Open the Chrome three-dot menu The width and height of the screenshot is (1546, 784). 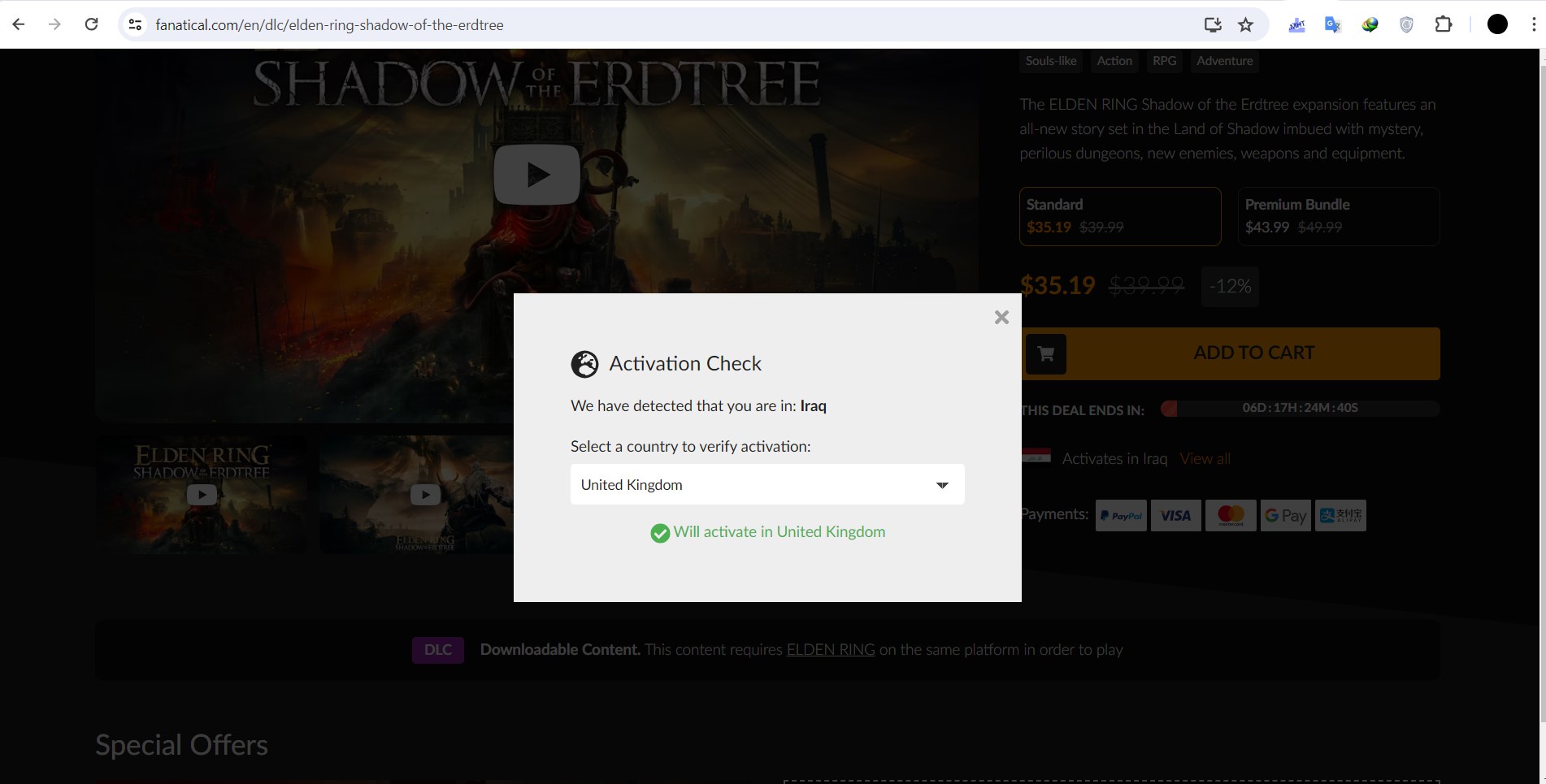tap(1533, 24)
